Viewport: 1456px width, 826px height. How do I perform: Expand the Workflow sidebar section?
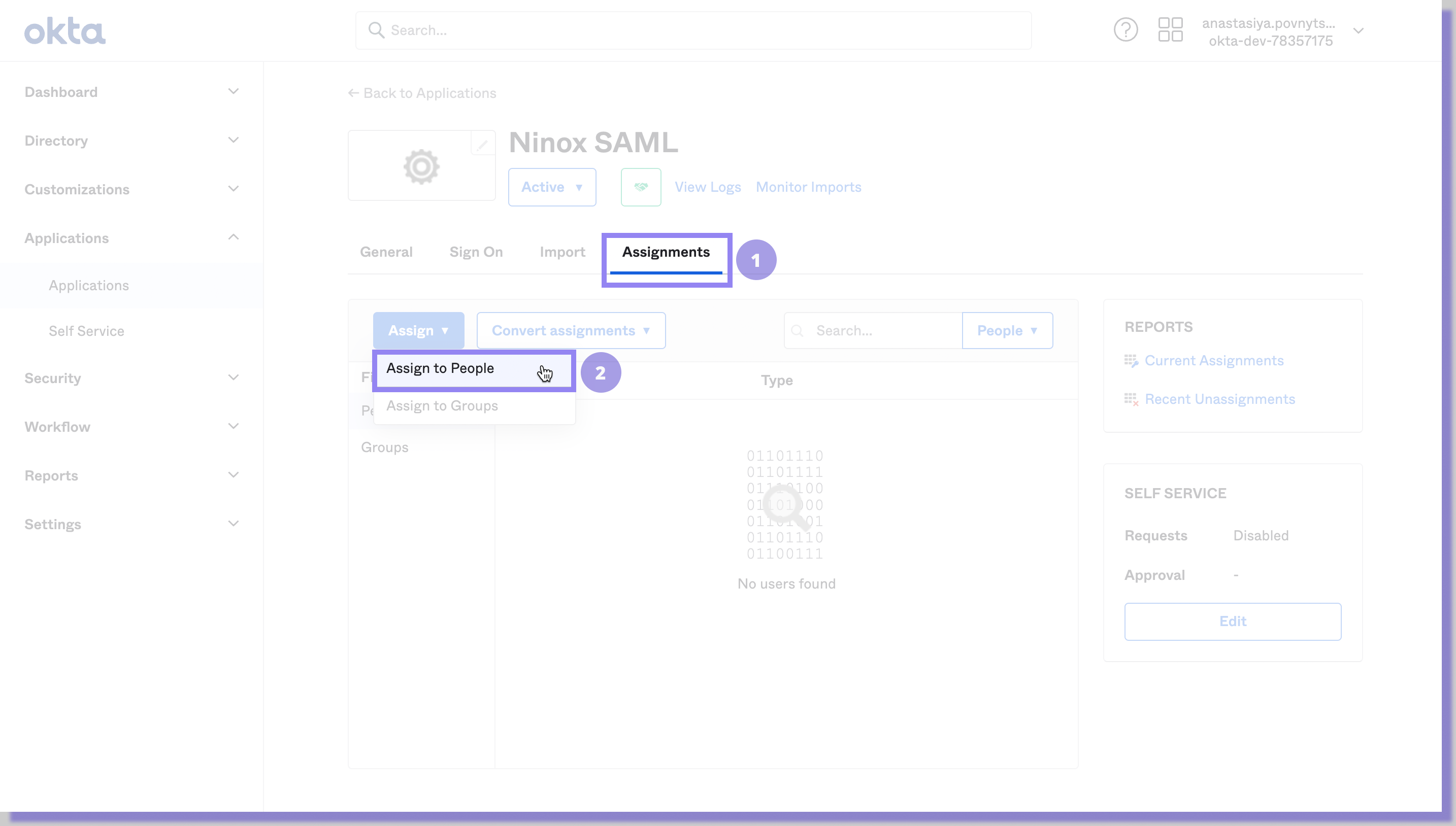234,427
